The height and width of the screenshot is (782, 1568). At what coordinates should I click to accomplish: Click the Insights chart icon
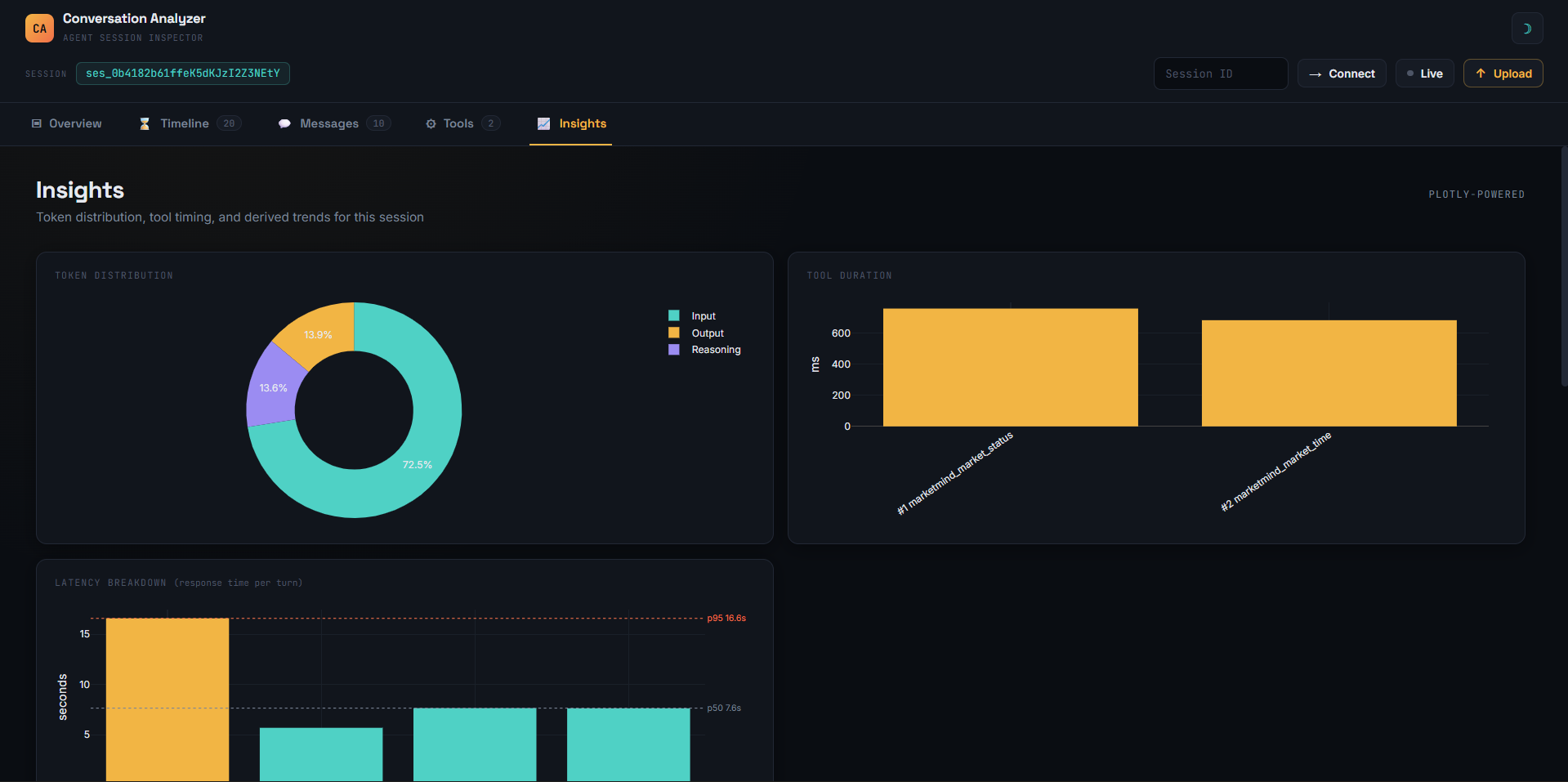point(543,123)
